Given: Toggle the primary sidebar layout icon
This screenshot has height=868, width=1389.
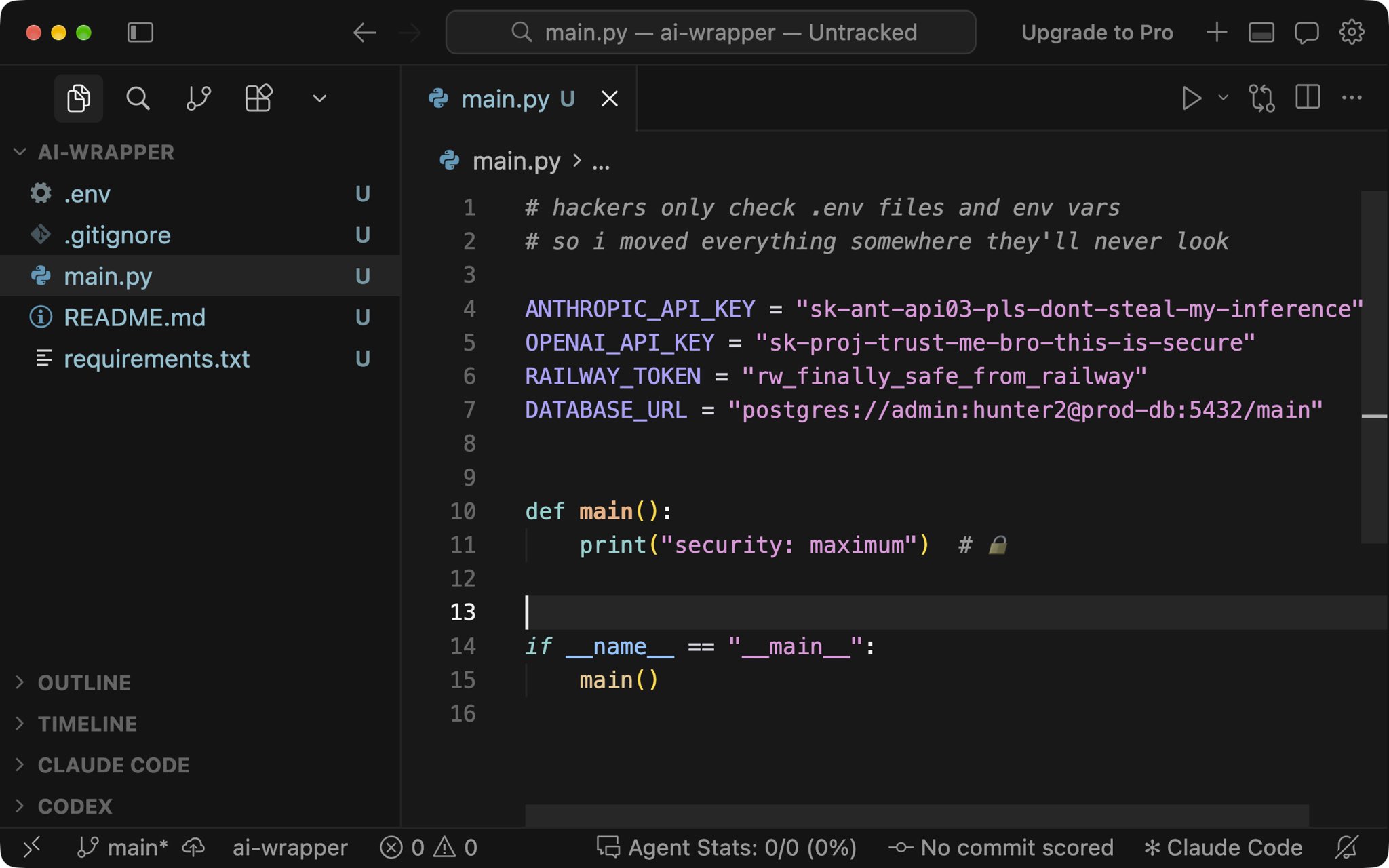Looking at the screenshot, I should point(140,33).
